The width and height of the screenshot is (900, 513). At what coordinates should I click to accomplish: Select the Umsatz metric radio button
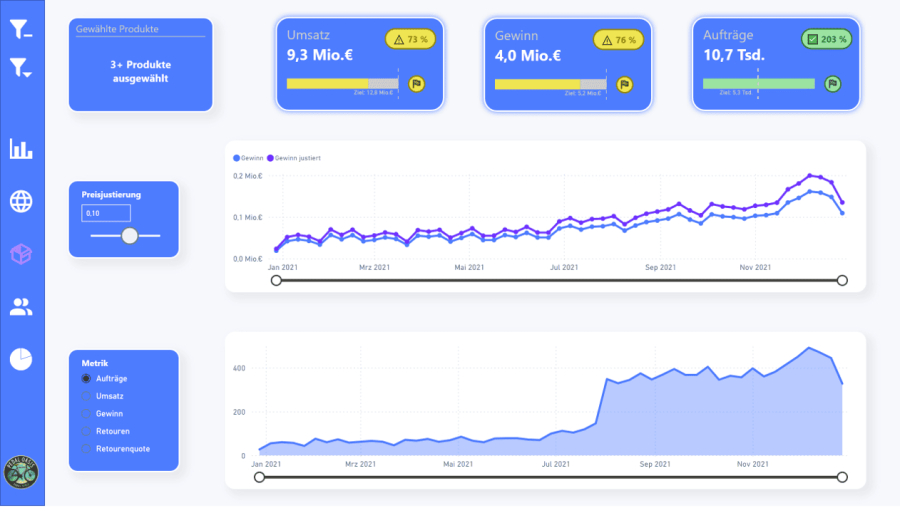87,396
